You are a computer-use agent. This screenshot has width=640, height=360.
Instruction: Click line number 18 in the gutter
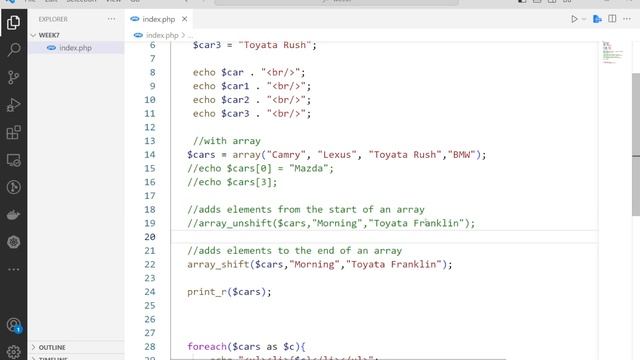[x=150, y=209]
